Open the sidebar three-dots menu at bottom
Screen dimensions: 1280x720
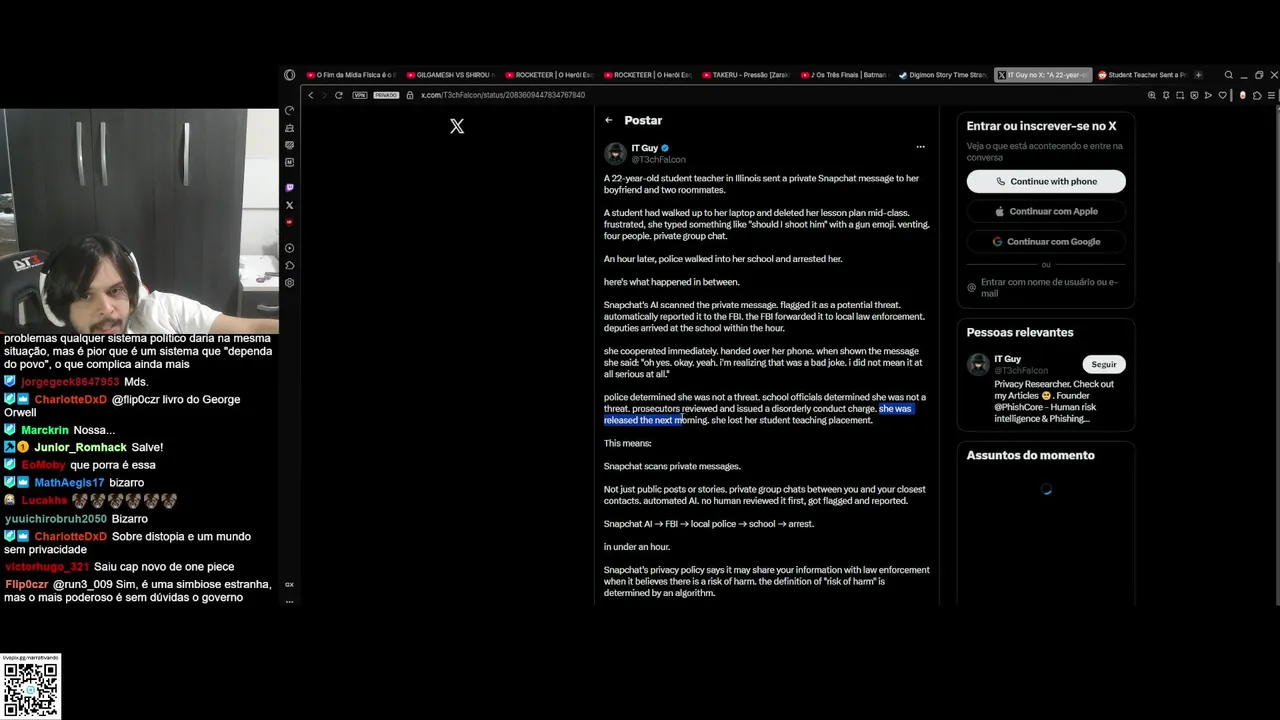(290, 601)
